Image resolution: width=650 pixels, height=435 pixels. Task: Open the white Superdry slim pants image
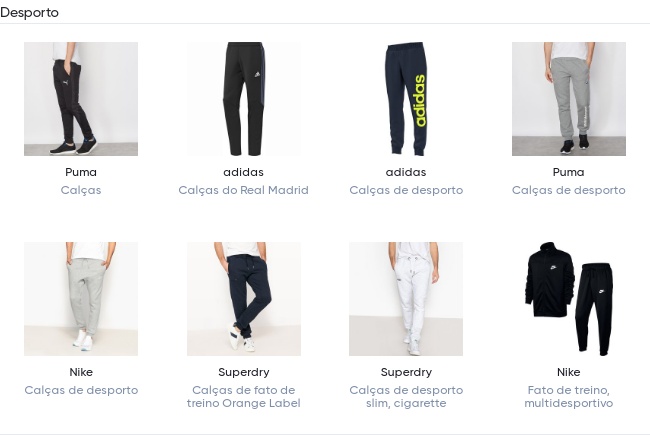(x=406, y=299)
